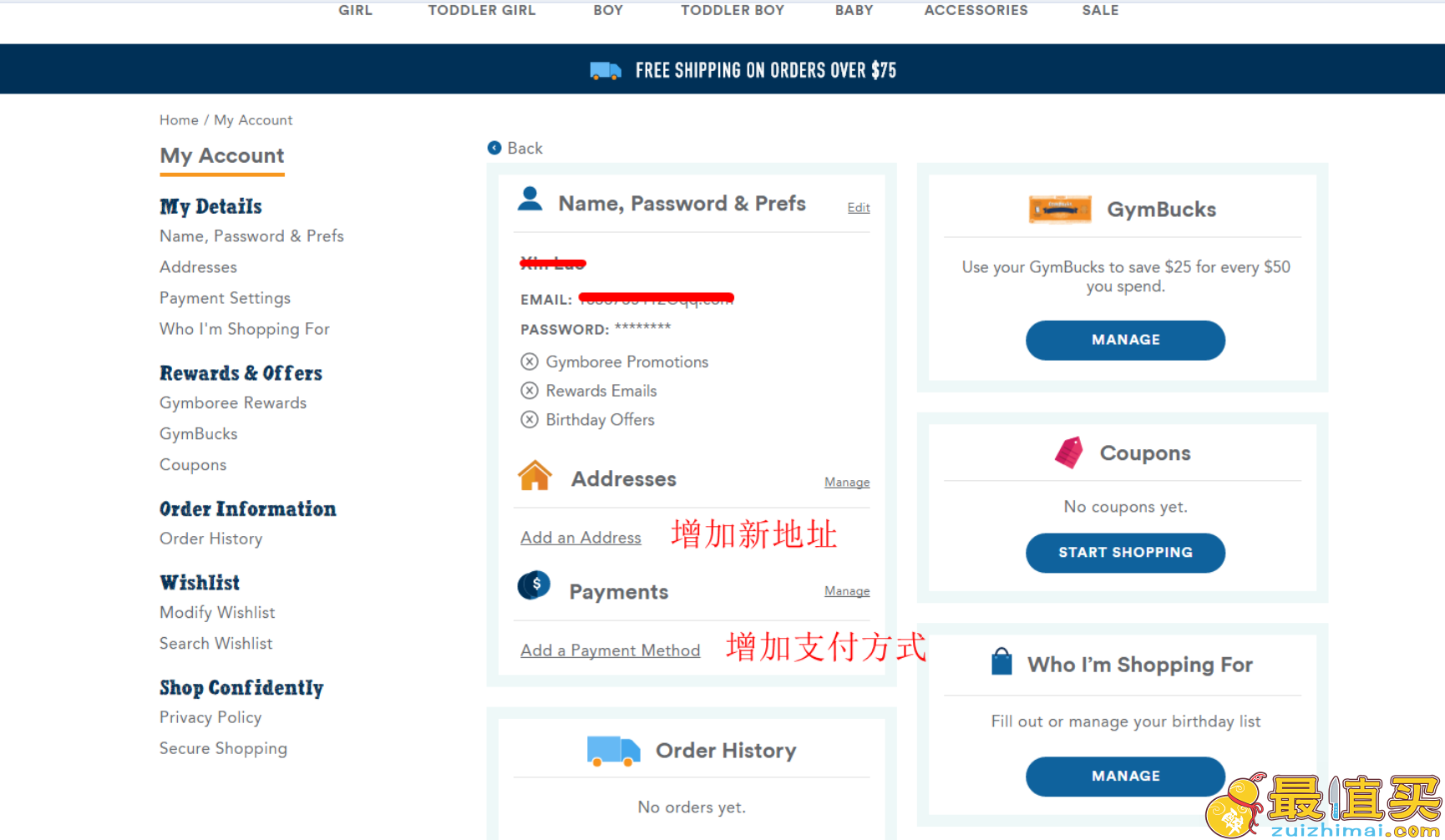Open Gymboree Rewards sidebar link
This screenshot has width=1445, height=840.
pos(233,402)
